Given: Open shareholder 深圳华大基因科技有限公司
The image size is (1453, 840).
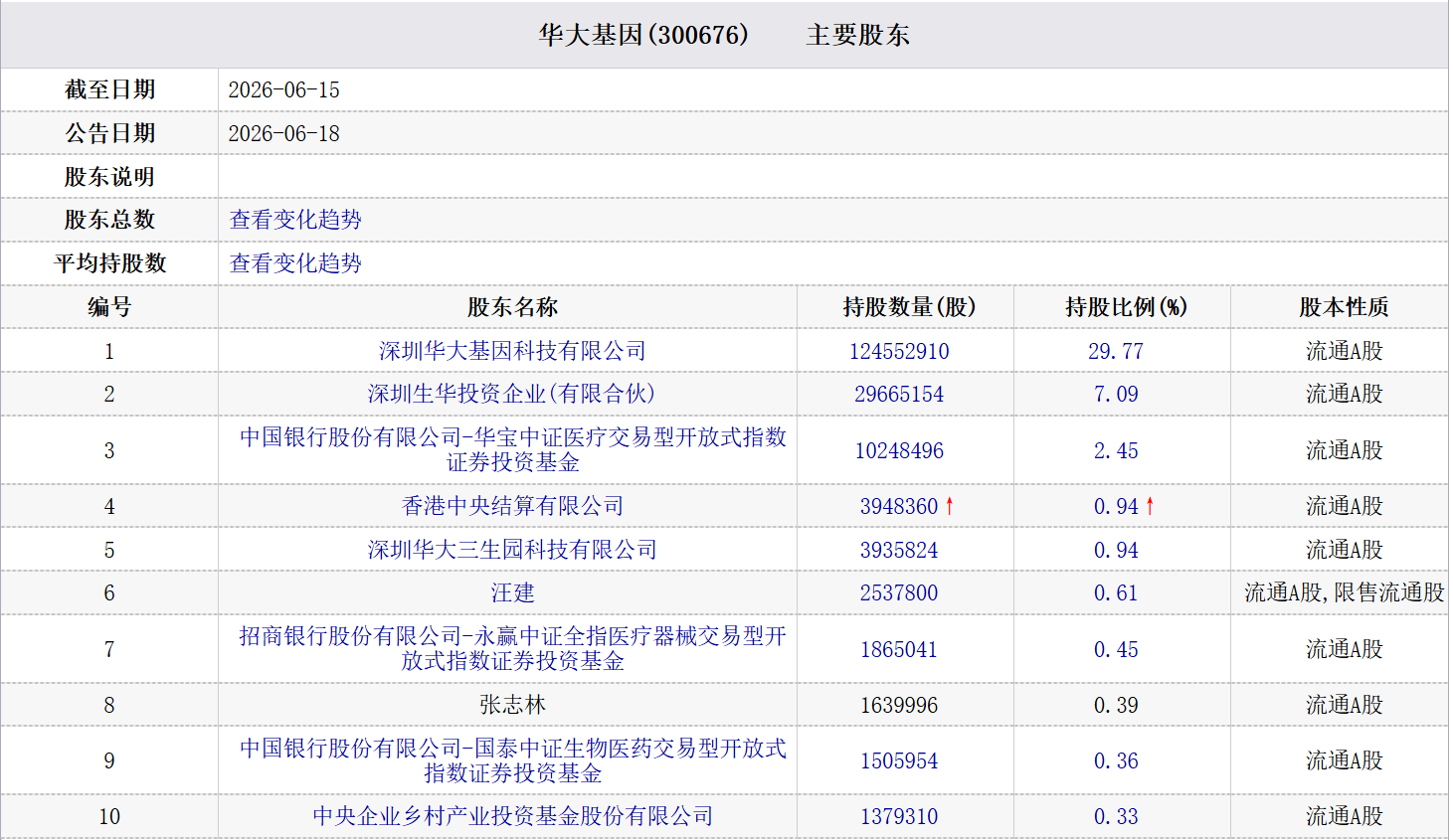Looking at the screenshot, I should pyautogui.click(x=512, y=351).
